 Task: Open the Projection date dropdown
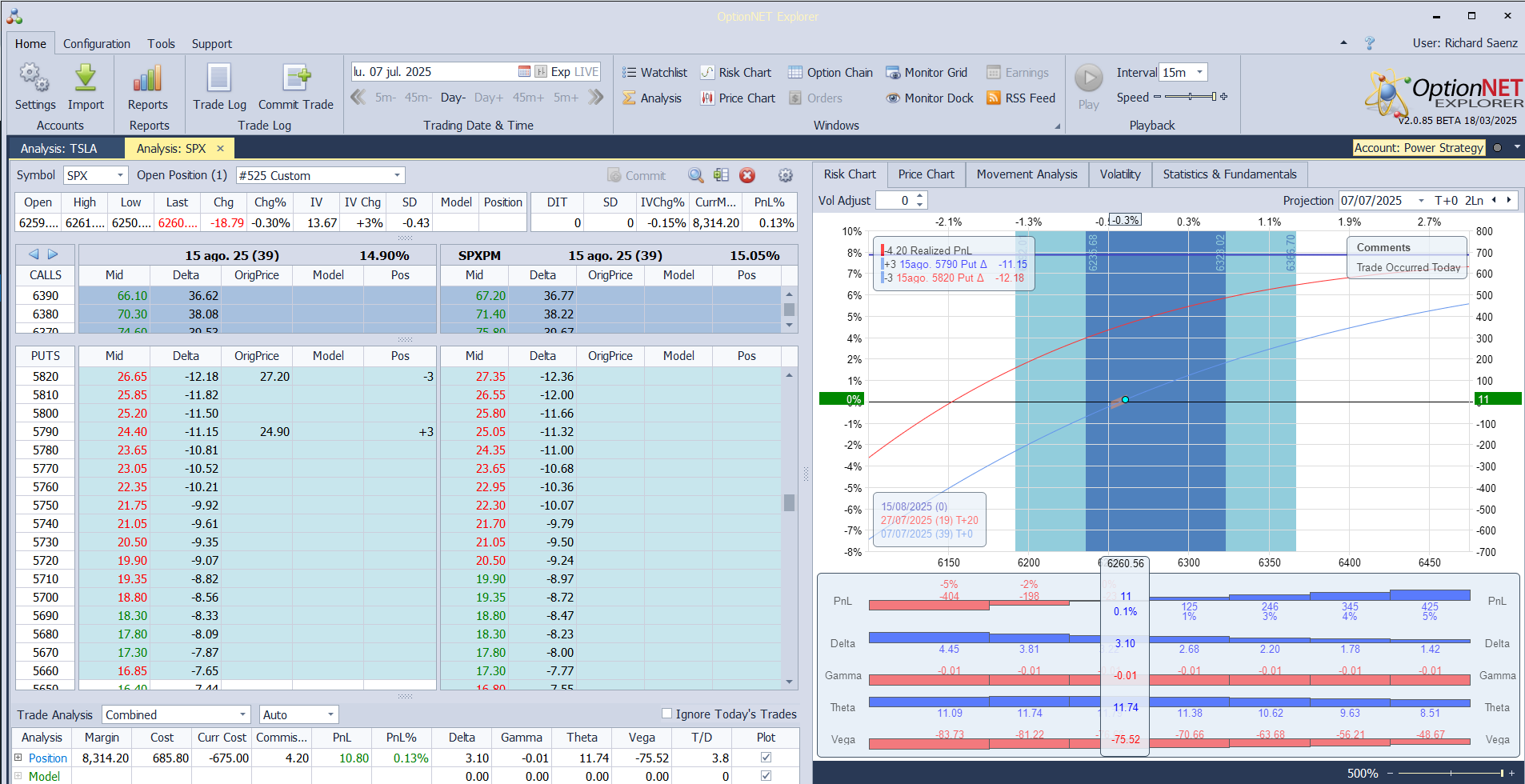[1421, 201]
